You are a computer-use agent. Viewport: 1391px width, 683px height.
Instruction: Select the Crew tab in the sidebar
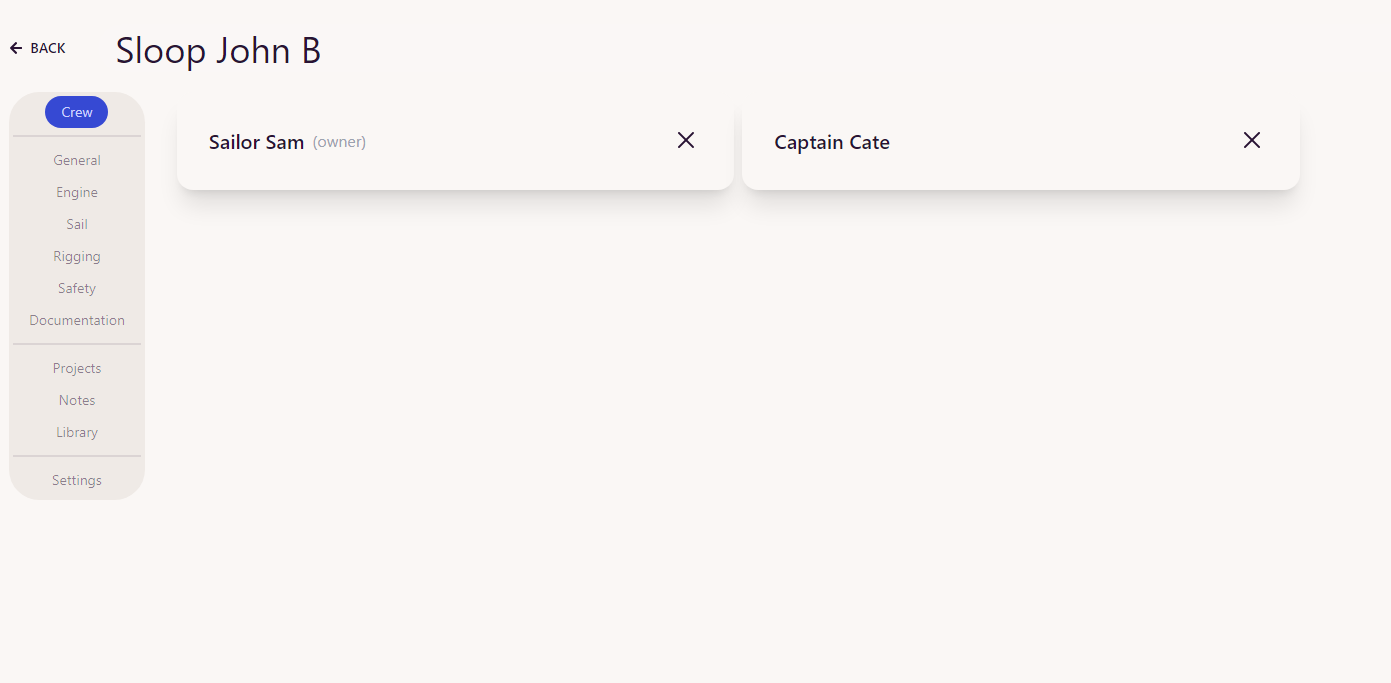[x=76, y=112]
